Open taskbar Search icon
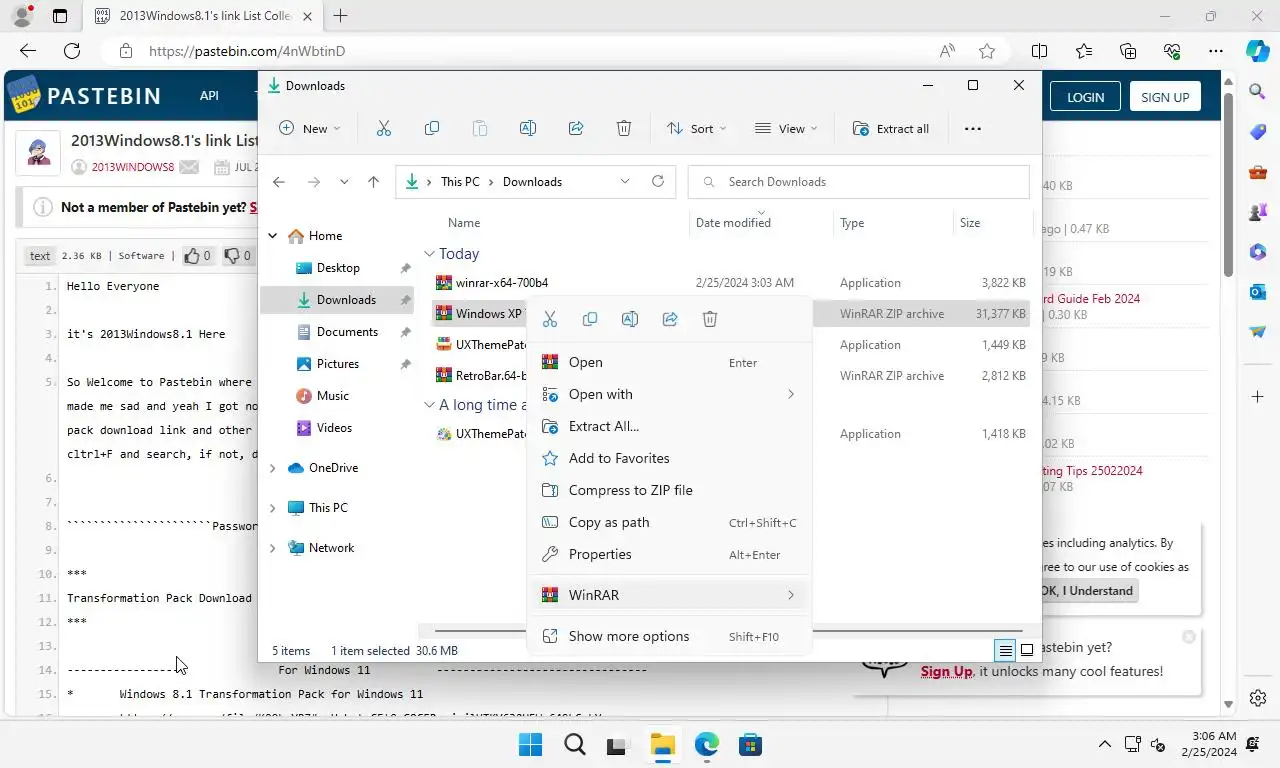The image size is (1280, 768). point(574,745)
